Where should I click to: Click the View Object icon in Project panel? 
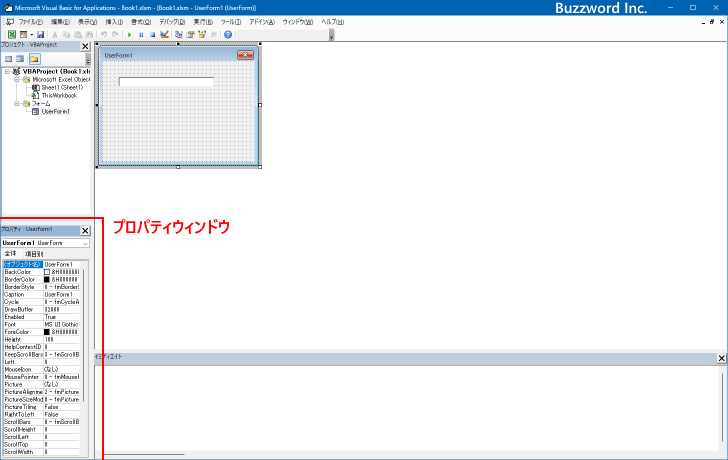click(20, 59)
